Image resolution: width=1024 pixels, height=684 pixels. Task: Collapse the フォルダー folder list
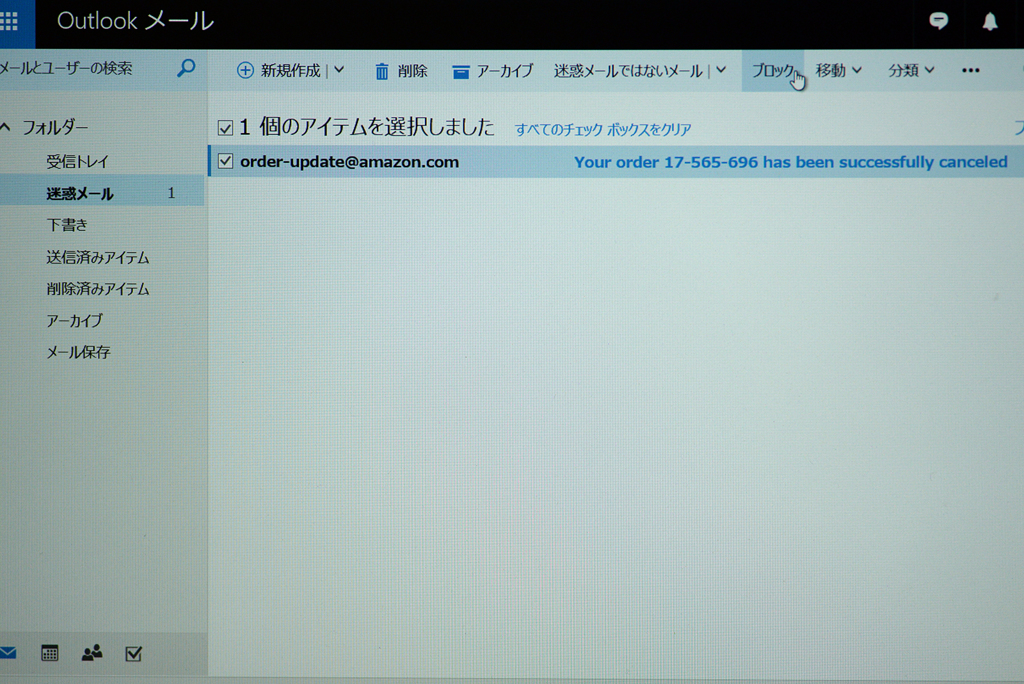coord(6,127)
